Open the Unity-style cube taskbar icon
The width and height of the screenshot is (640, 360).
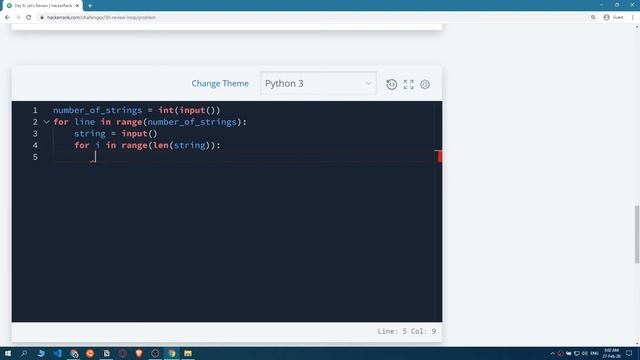click(x=155, y=353)
